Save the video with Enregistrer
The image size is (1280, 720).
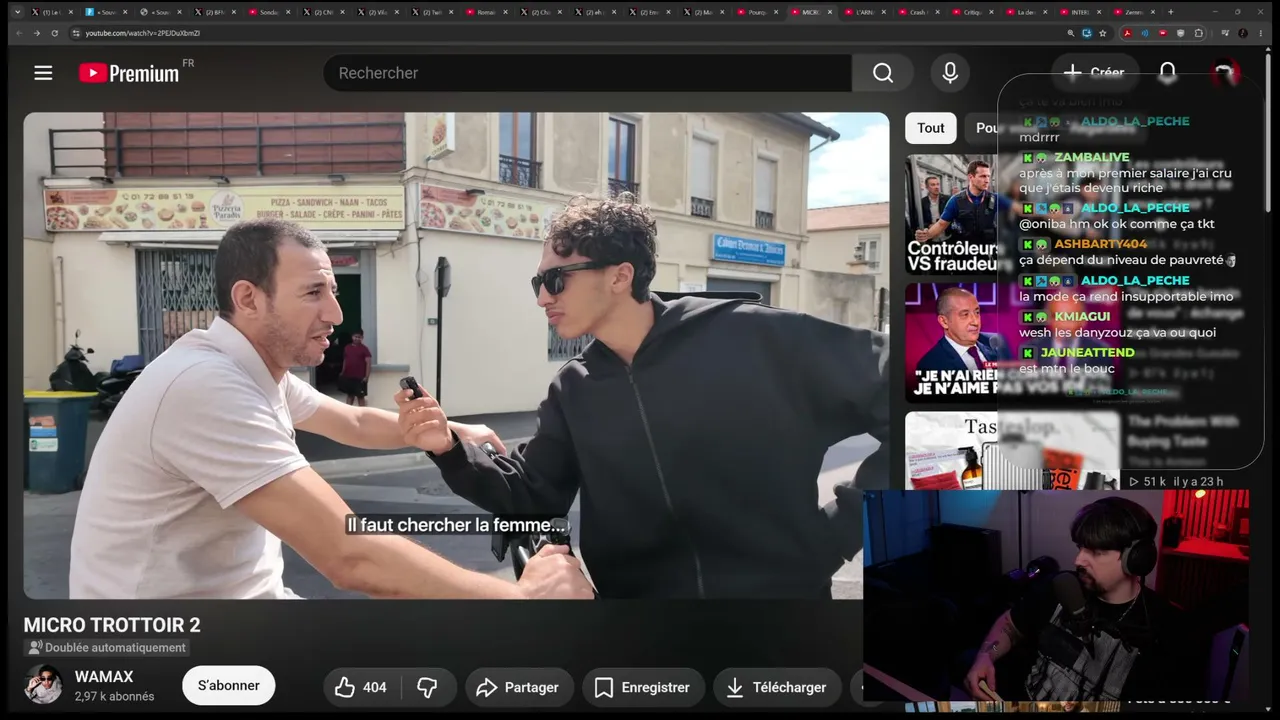click(643, 687)
